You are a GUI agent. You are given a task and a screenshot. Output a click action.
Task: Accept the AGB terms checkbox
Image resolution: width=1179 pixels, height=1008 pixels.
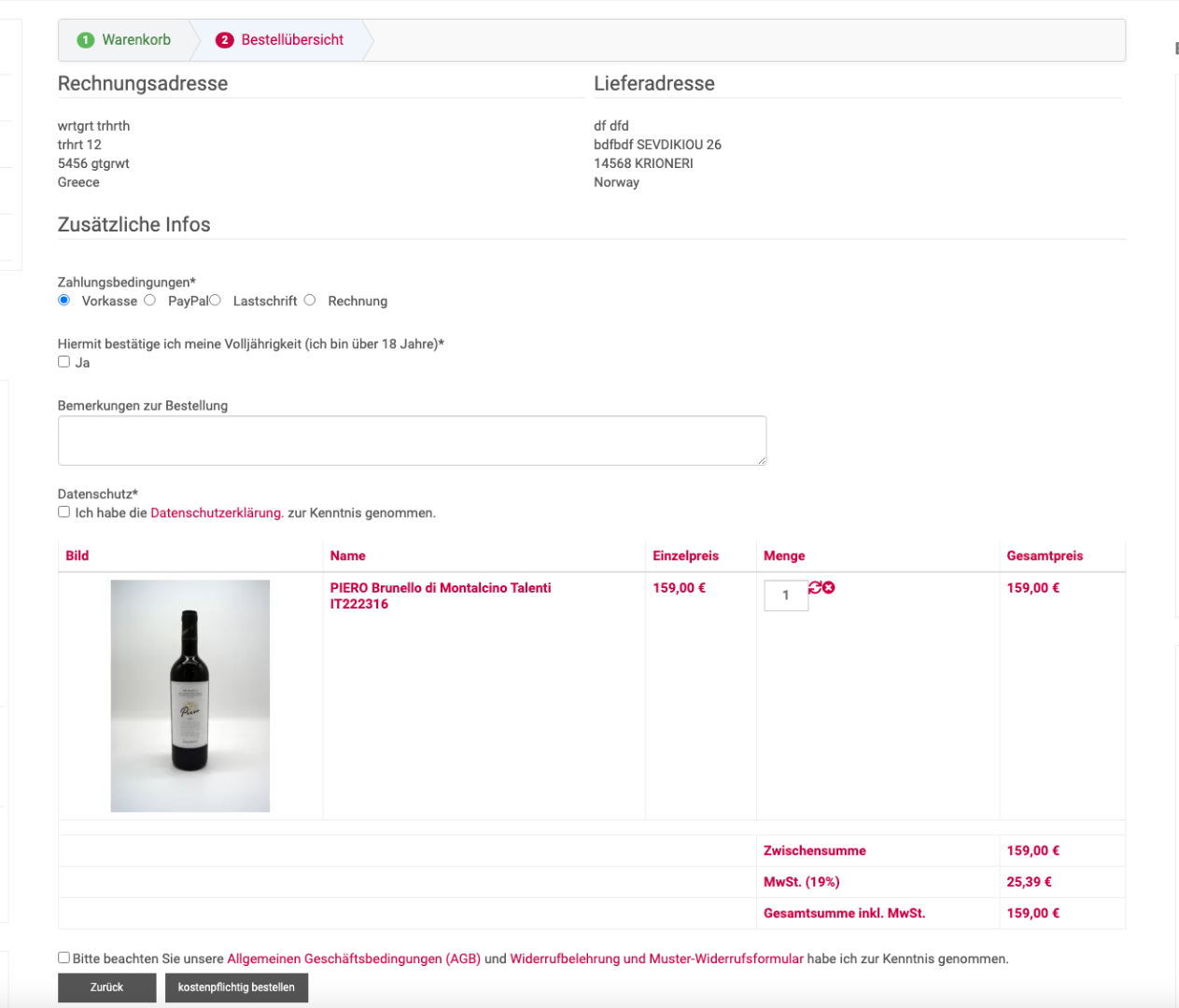(x=64, y=958)
